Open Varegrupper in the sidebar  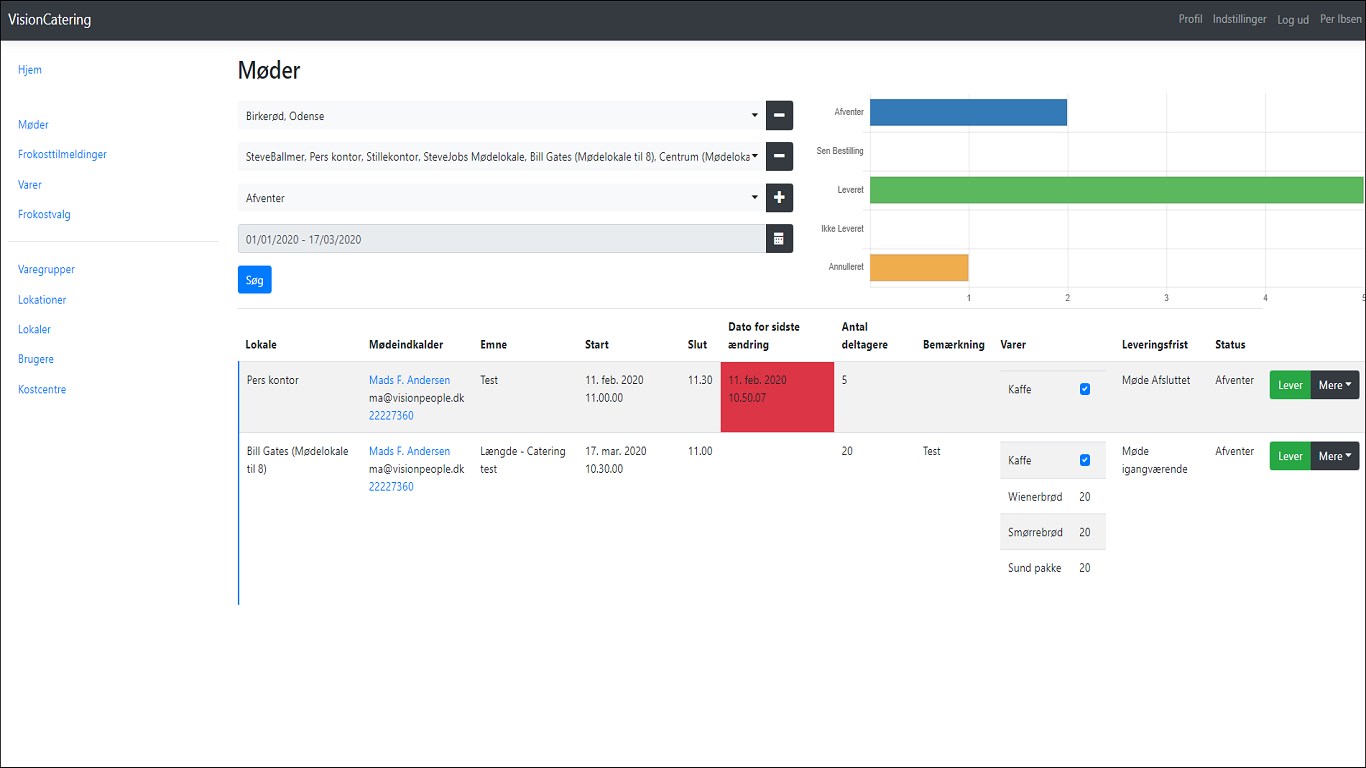(46, 270)
